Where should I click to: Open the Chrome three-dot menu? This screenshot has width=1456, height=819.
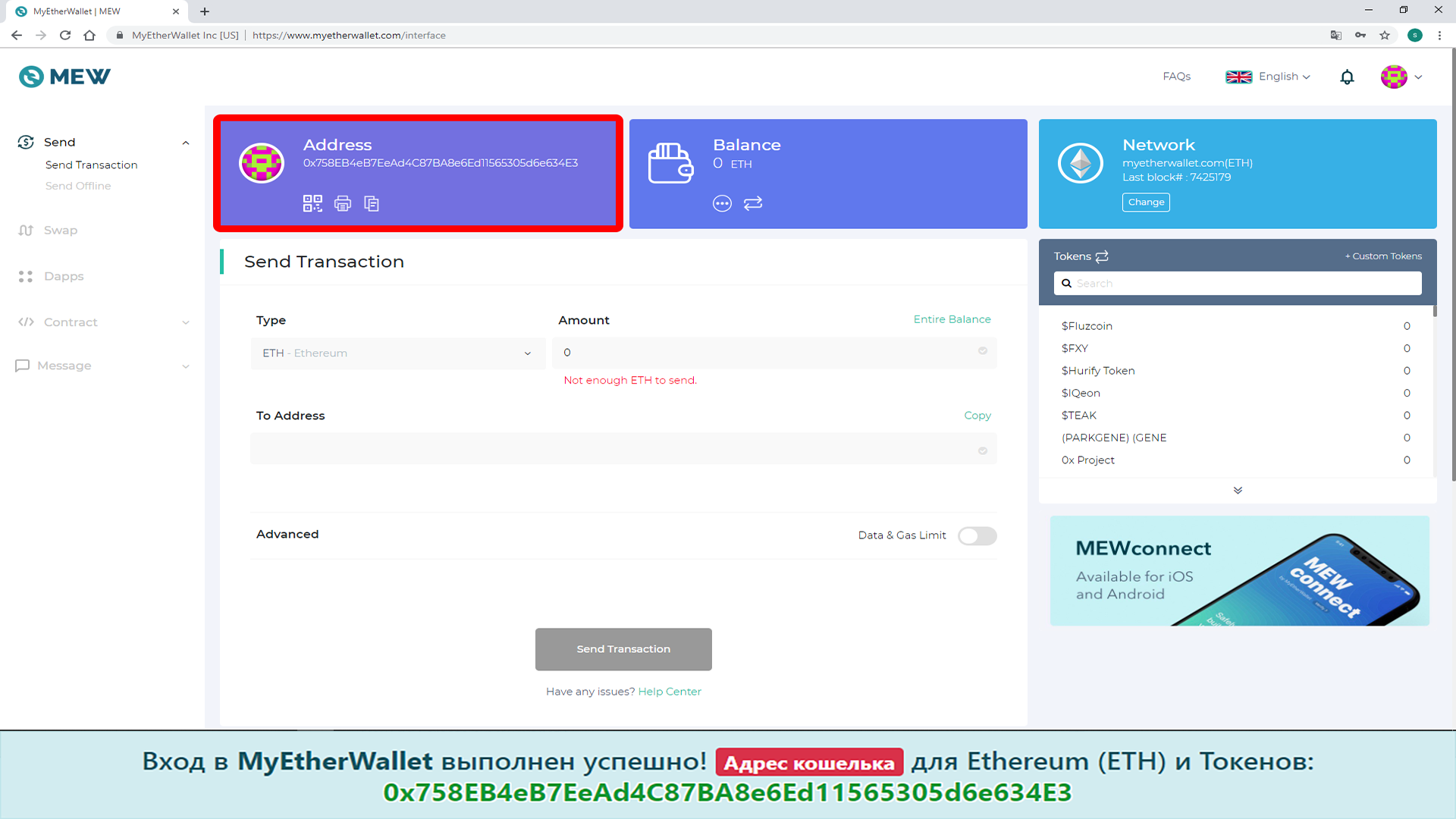click(1439, 35)
